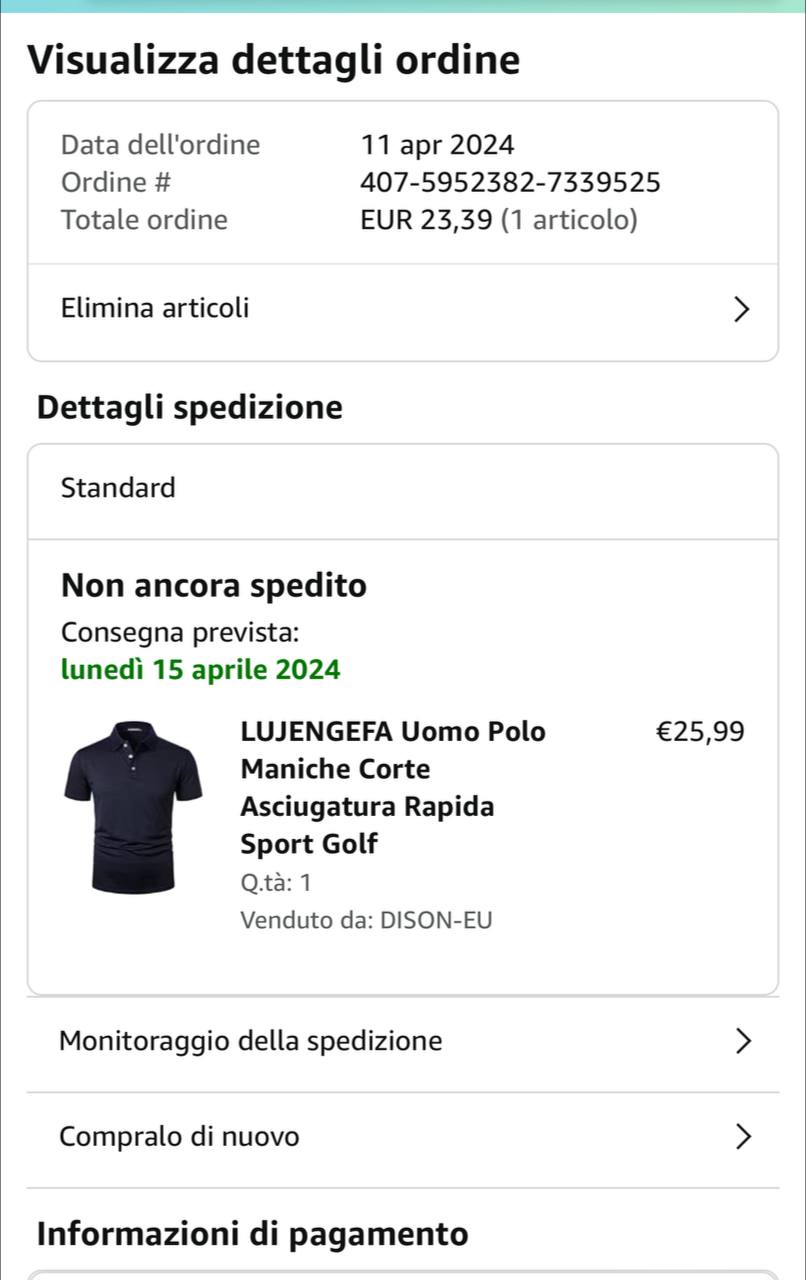The image size is (806, 1280).
Task: Tap the green delivery date lunedì 15 aprile
Action: [200, 670]
